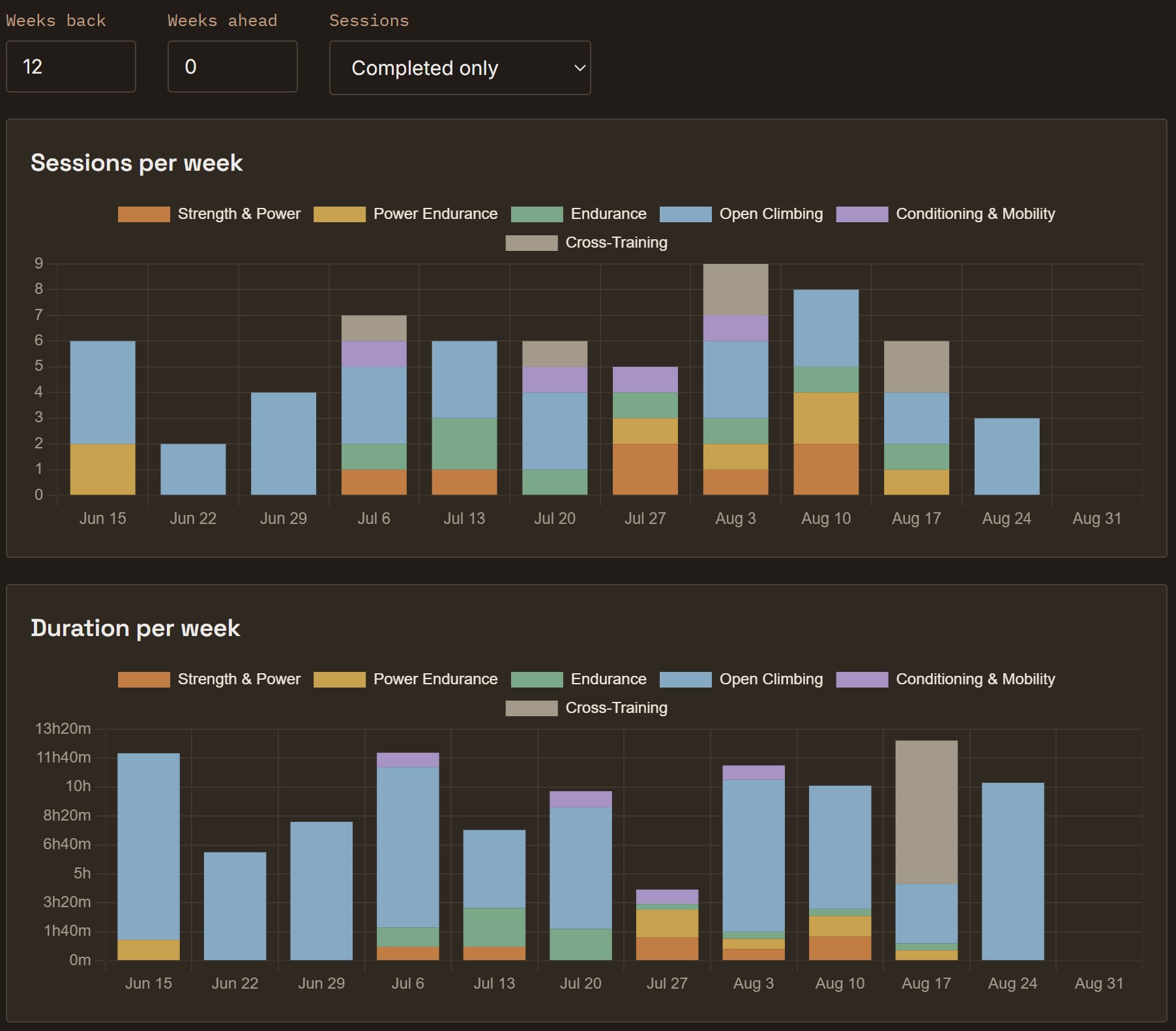
Task: Toggle Endurance in Duration per week legend
Action: [579, 680]
